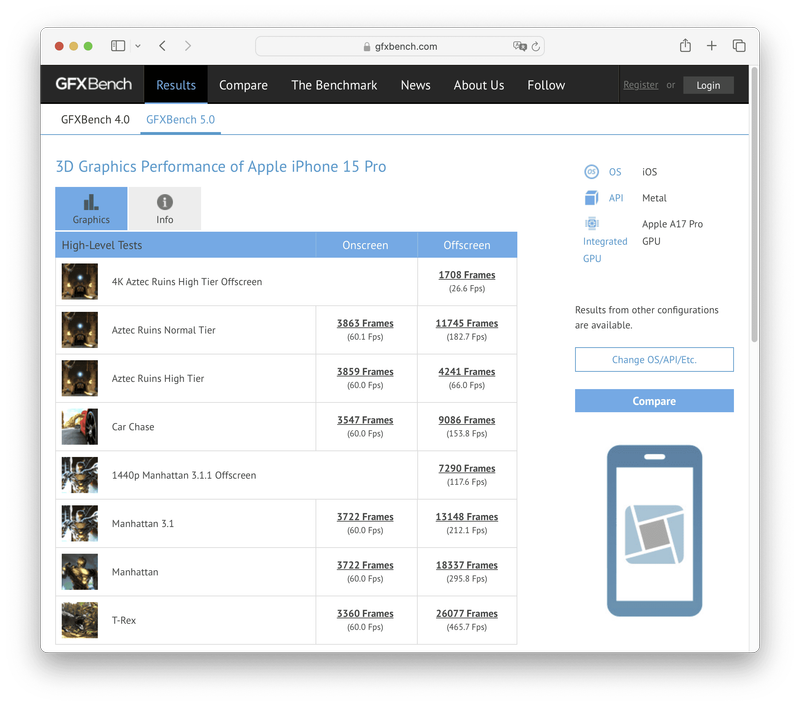Click the Login button
Viewport: 800px width, 706px height.
pyautogui.click(x=708, y=85)
